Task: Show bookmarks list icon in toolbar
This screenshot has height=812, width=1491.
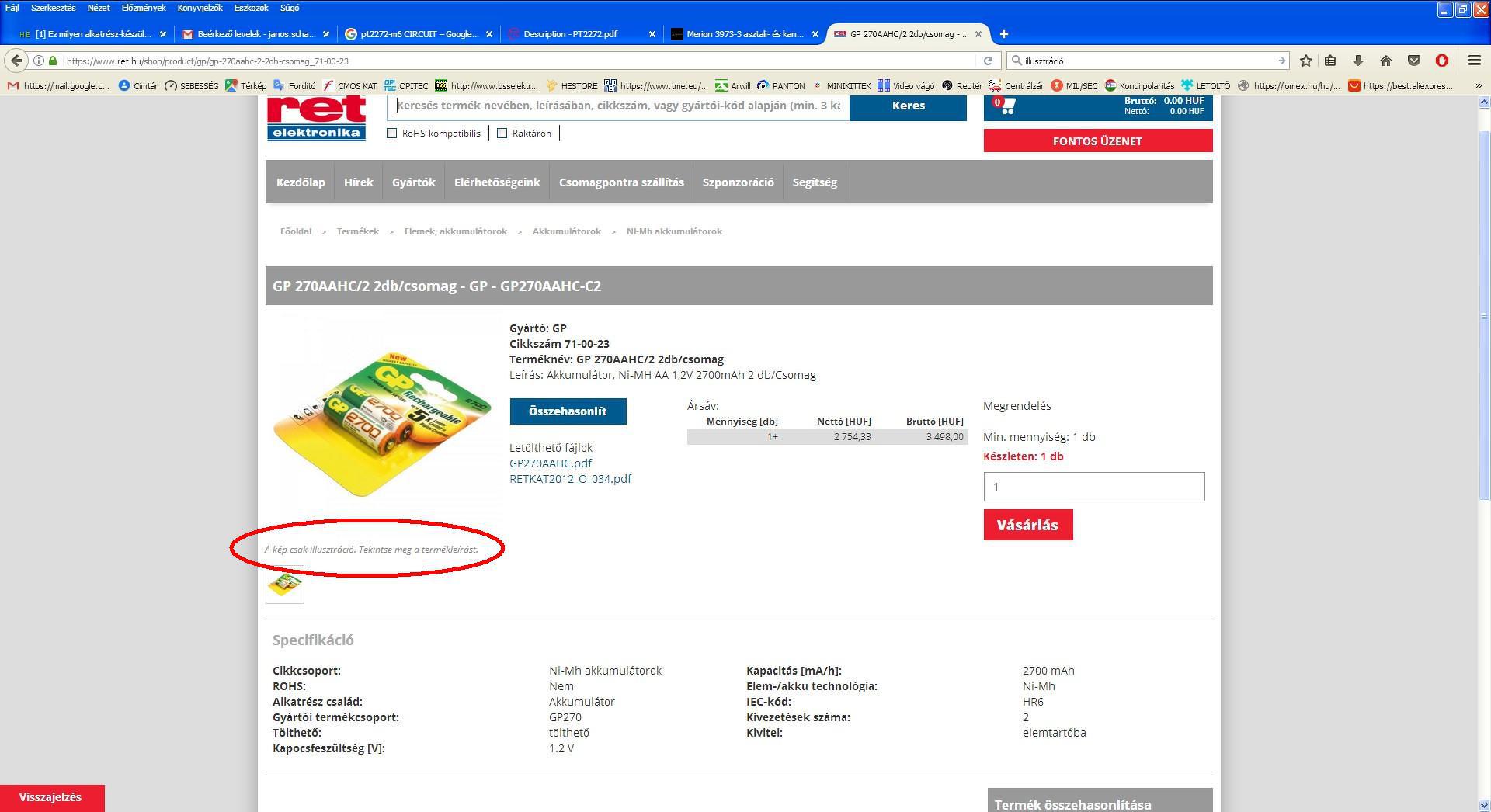Action: tap(1330, 61)
